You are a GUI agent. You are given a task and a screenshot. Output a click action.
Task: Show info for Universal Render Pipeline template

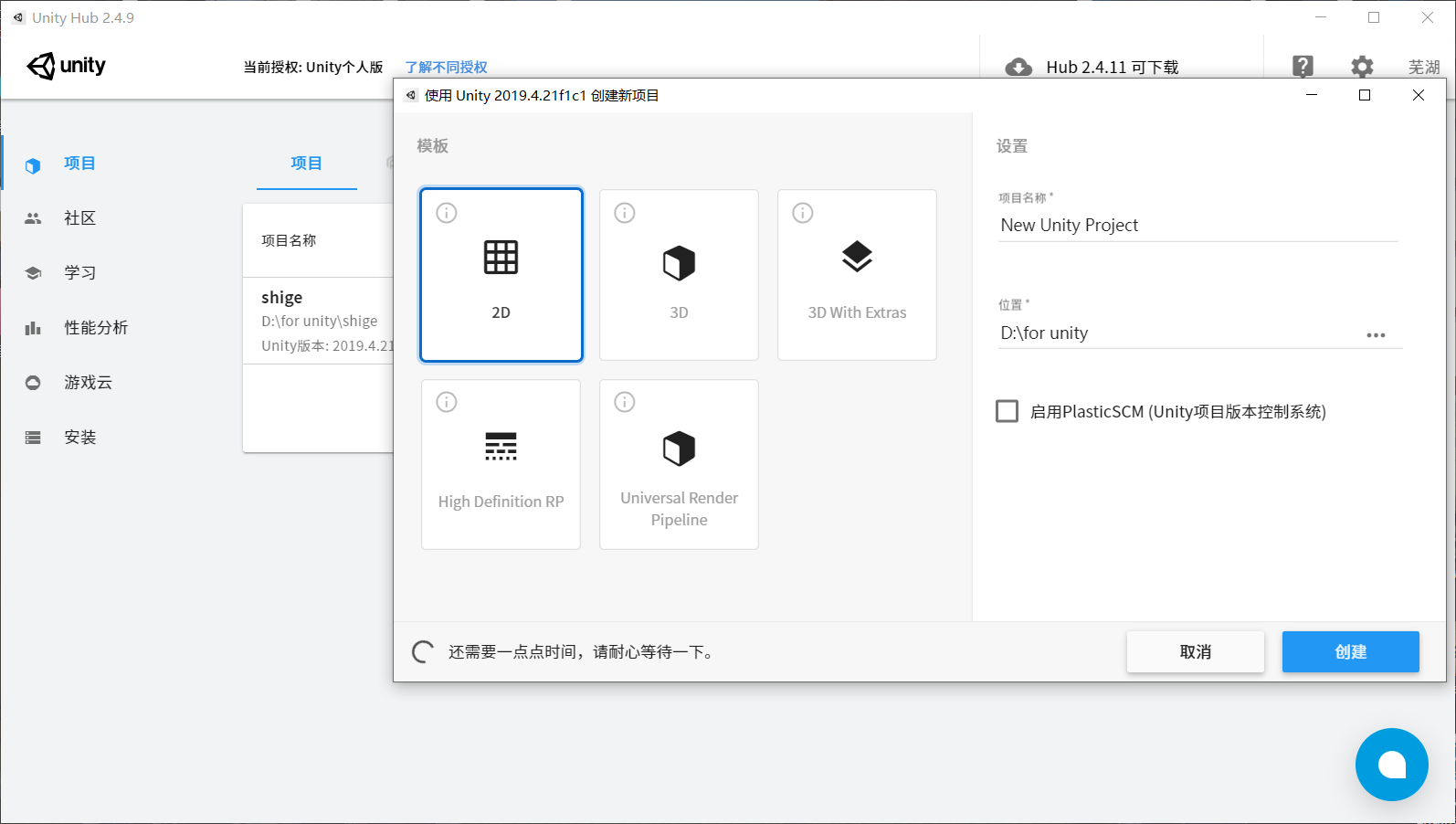coord(625,402)
